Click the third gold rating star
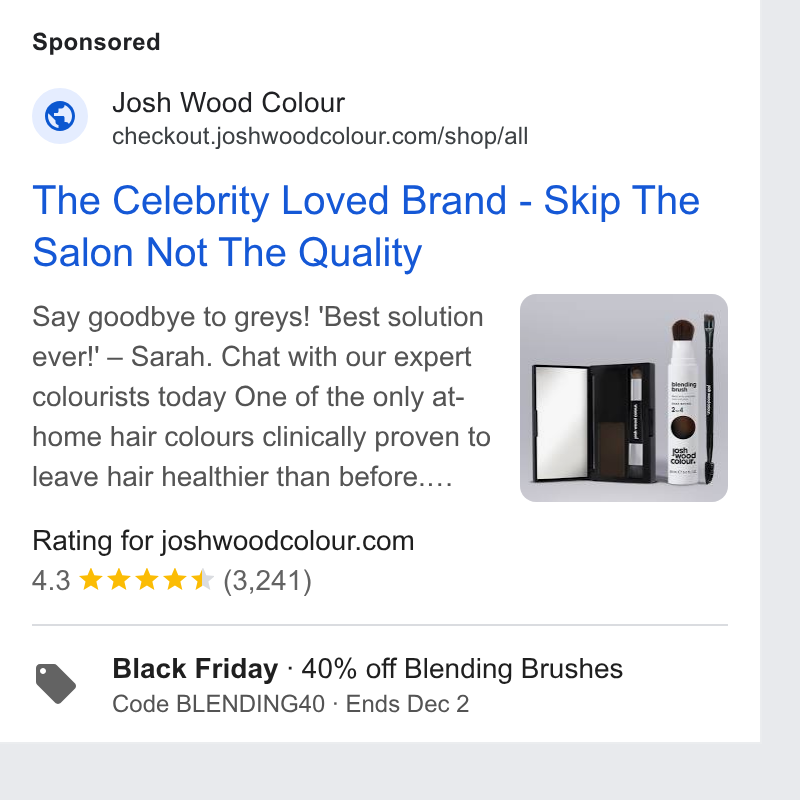 [147, 580]
